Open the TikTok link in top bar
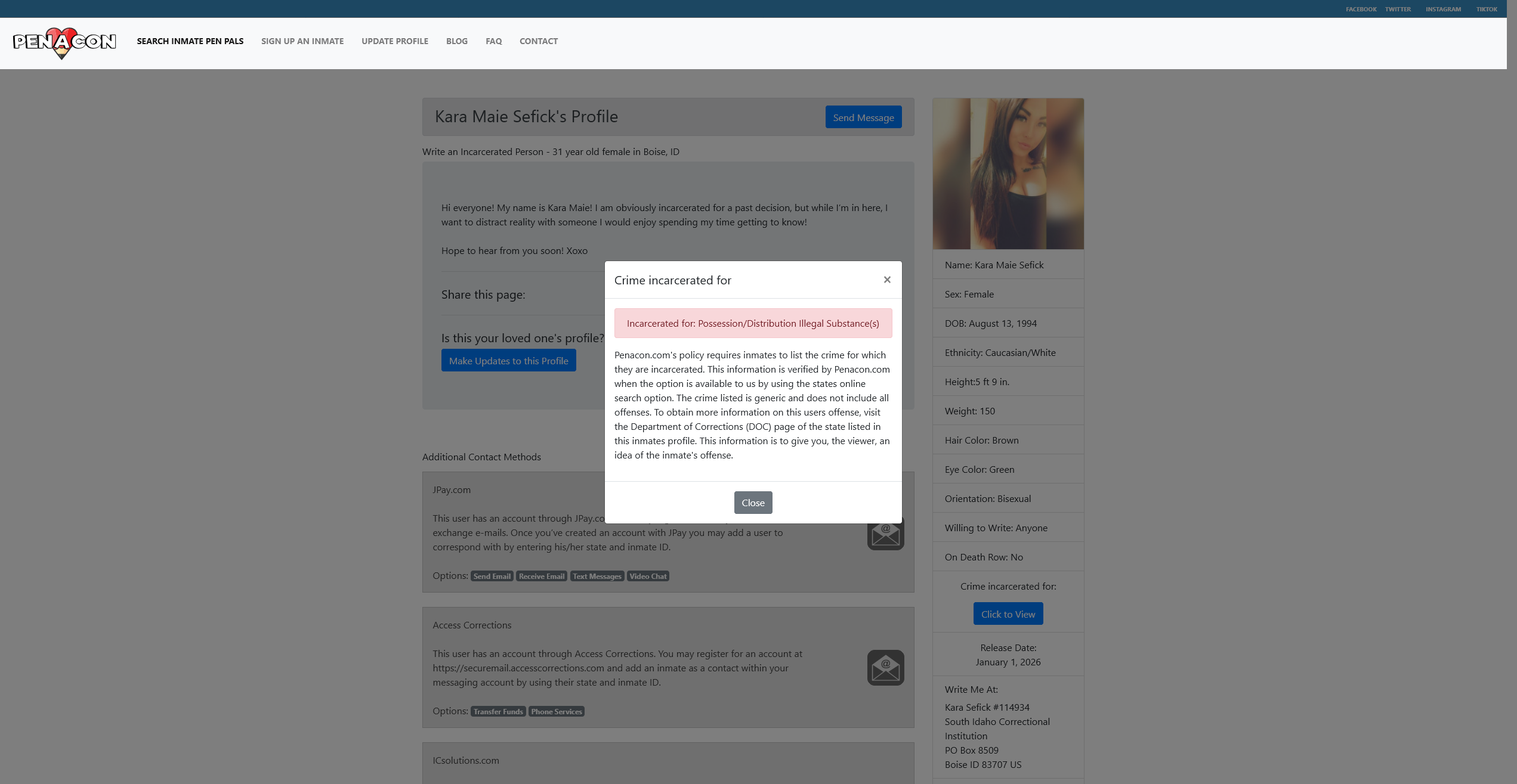1517x784 pixels. 1486,9
